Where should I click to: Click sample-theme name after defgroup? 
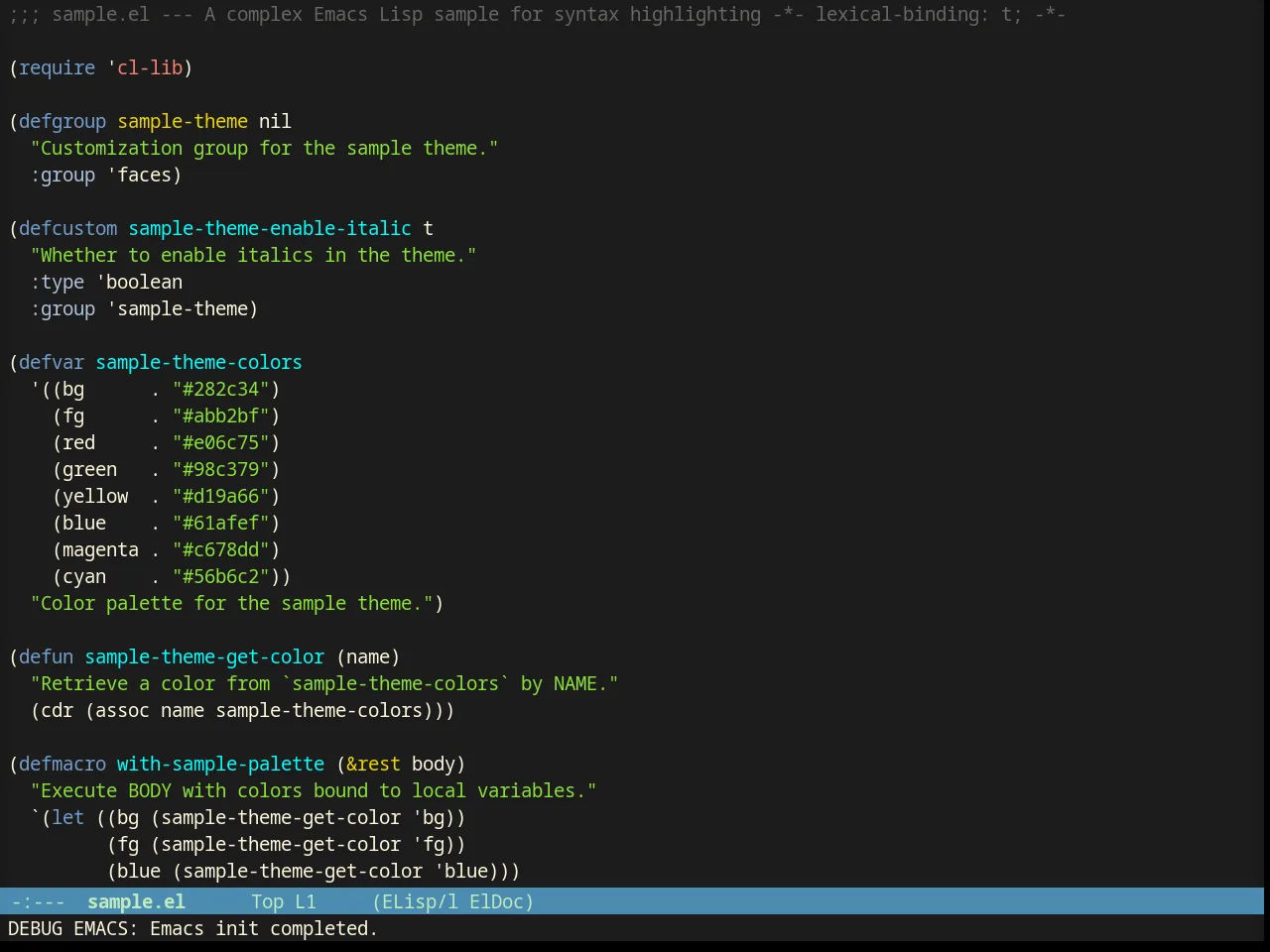tap(183, 121)
